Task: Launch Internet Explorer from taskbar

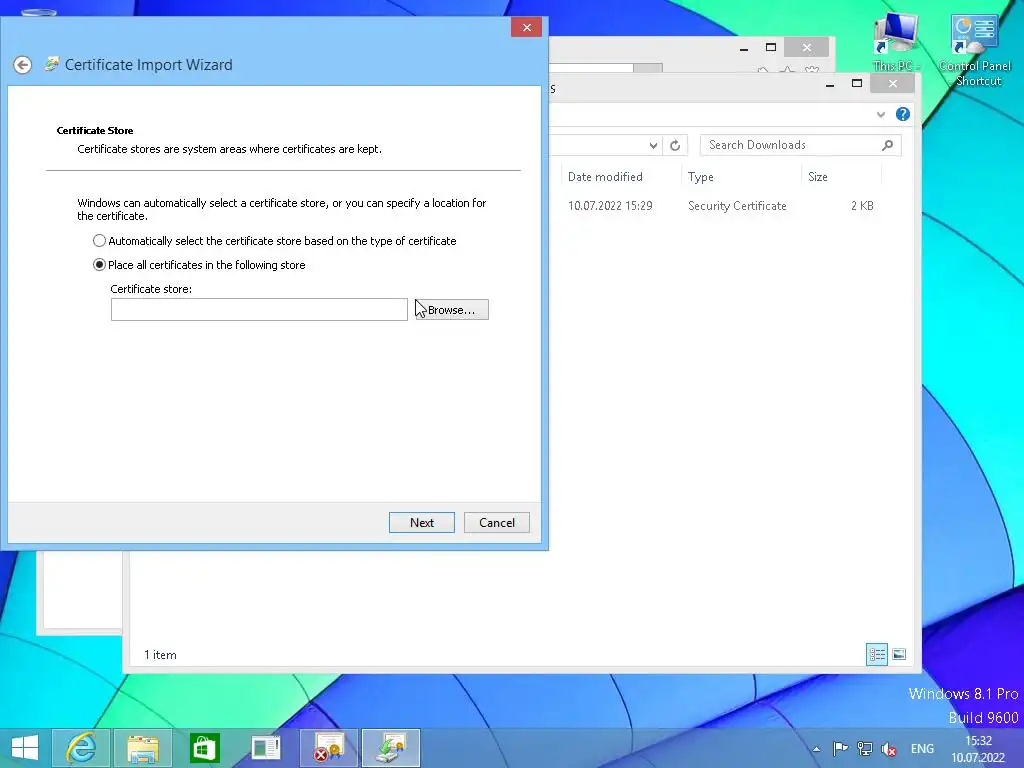Action: (x=81, y=748)
